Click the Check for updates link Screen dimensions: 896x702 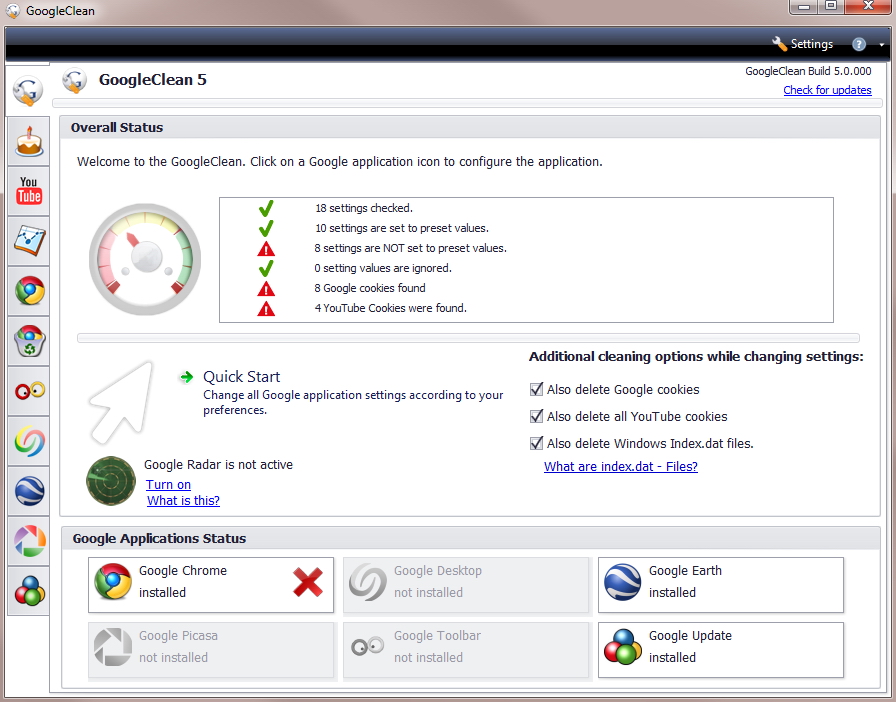827,90
